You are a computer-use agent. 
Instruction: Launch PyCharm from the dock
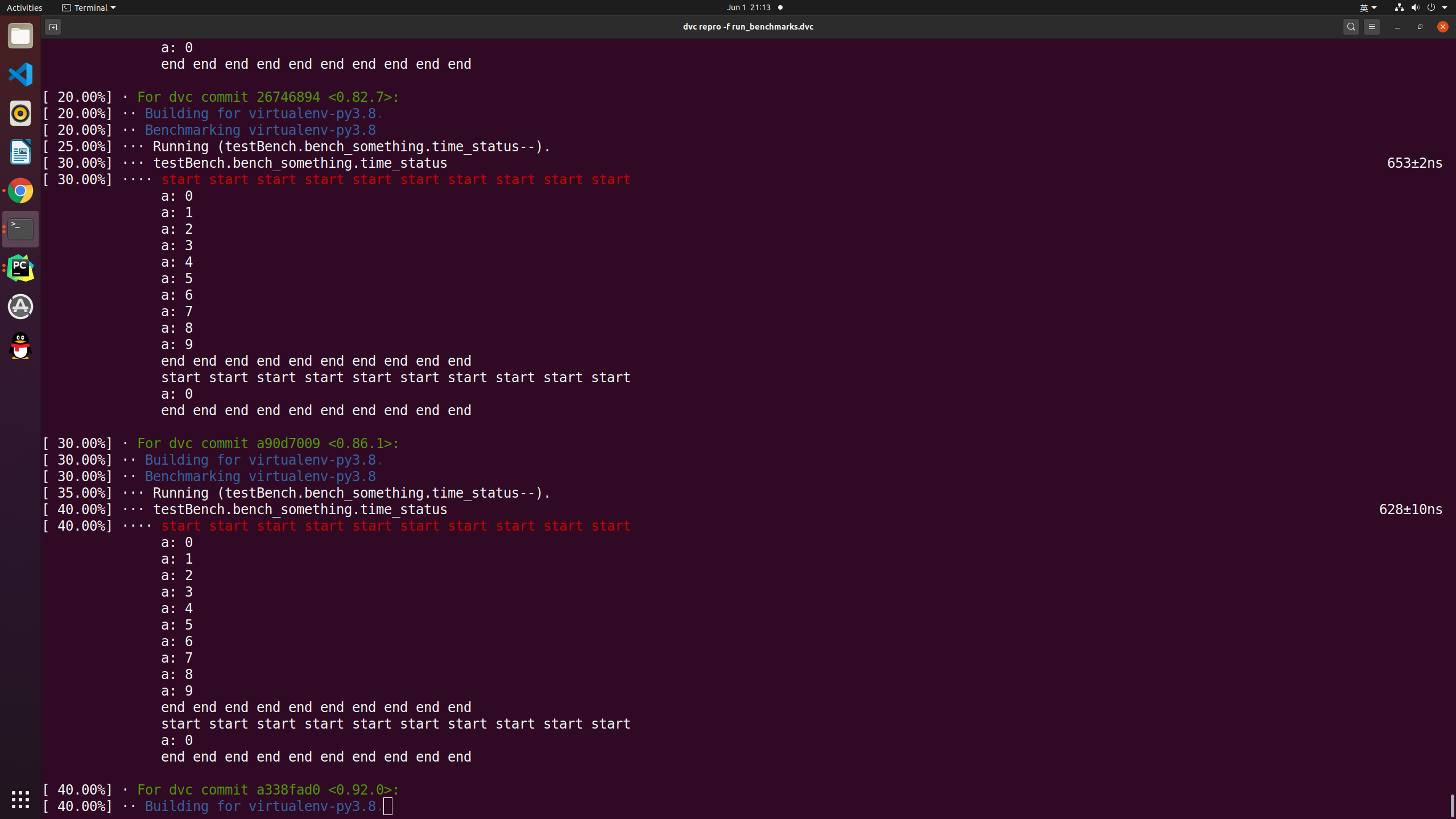[x=20, y=267]
